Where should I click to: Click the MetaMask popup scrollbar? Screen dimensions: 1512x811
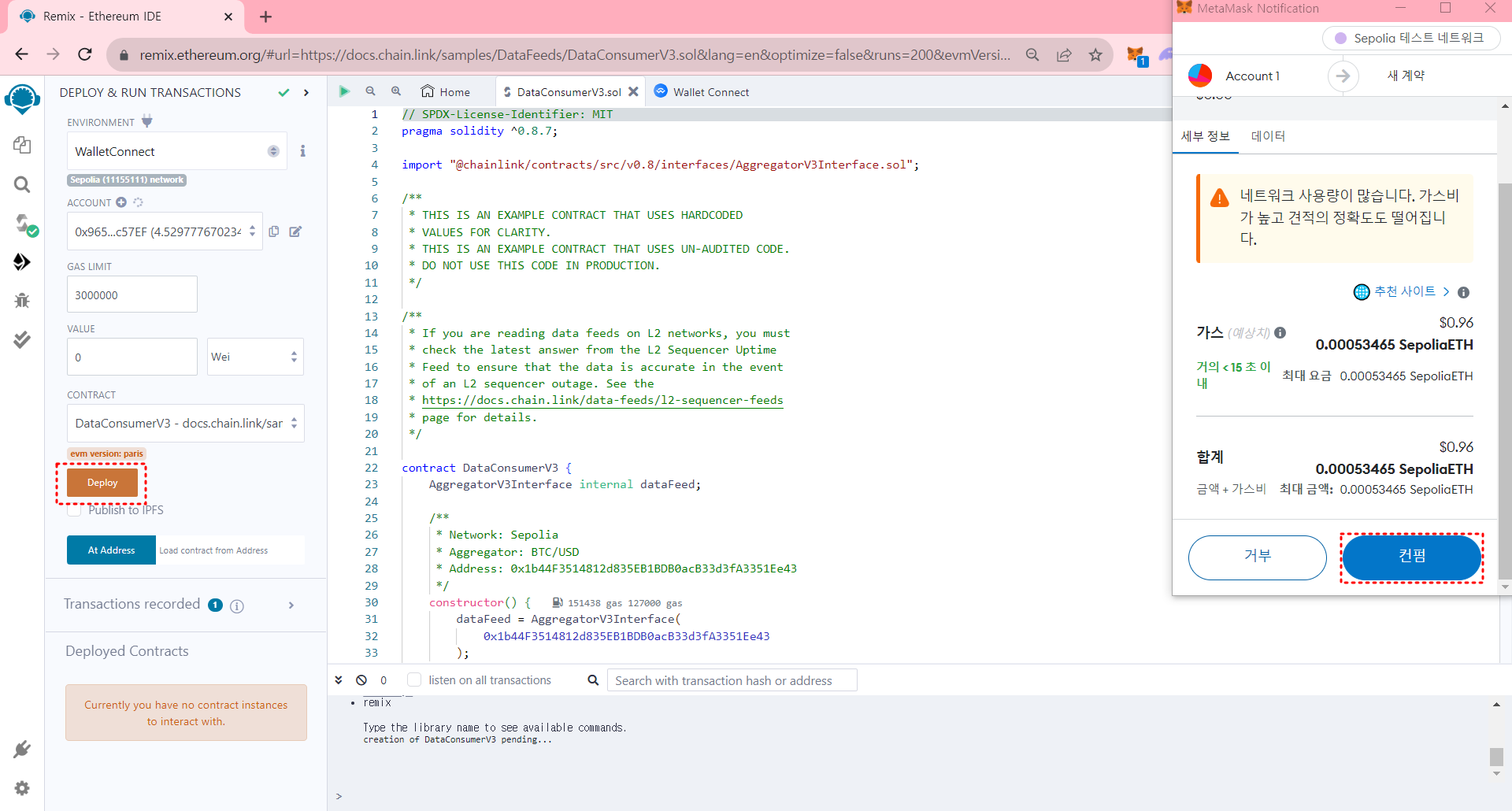1505,380
